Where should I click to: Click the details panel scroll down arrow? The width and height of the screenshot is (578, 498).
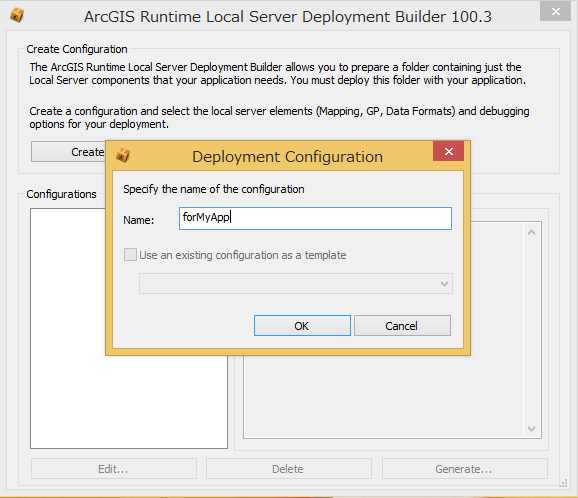pyautogui.click(x=532, y=429)
